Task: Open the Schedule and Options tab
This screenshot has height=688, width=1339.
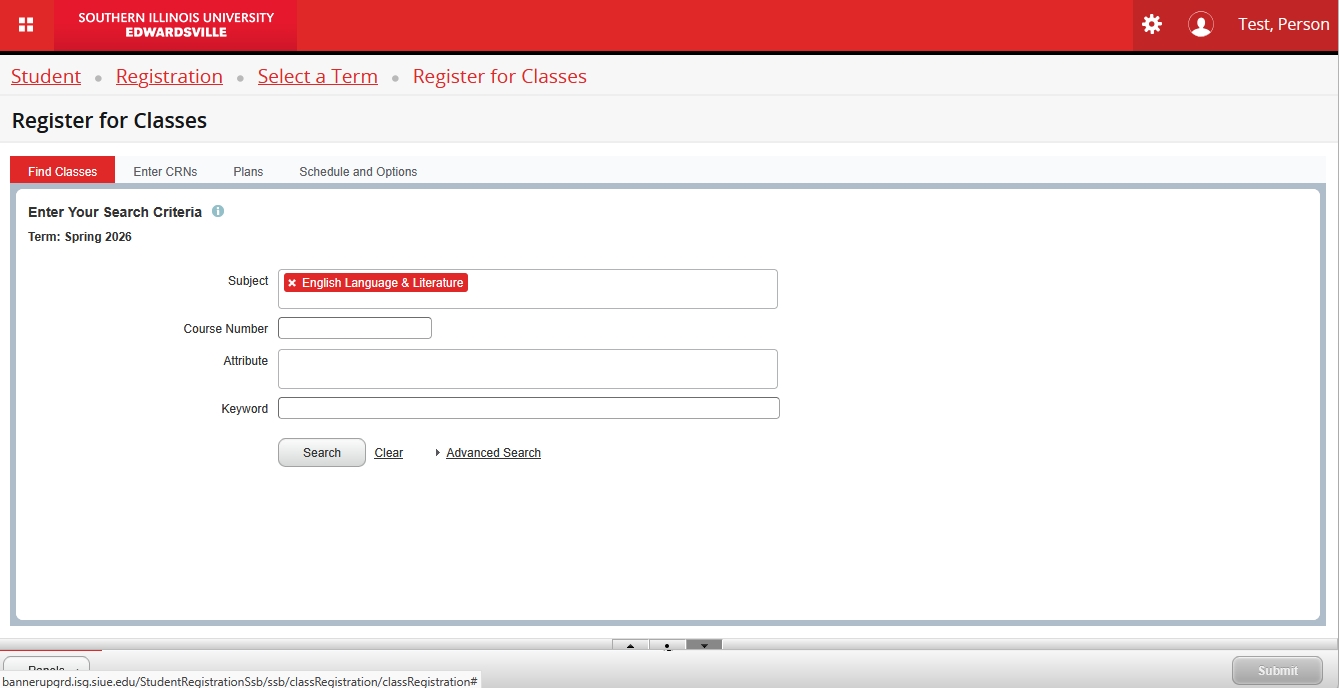Action: pyautogui.click(x=358, y=172)
